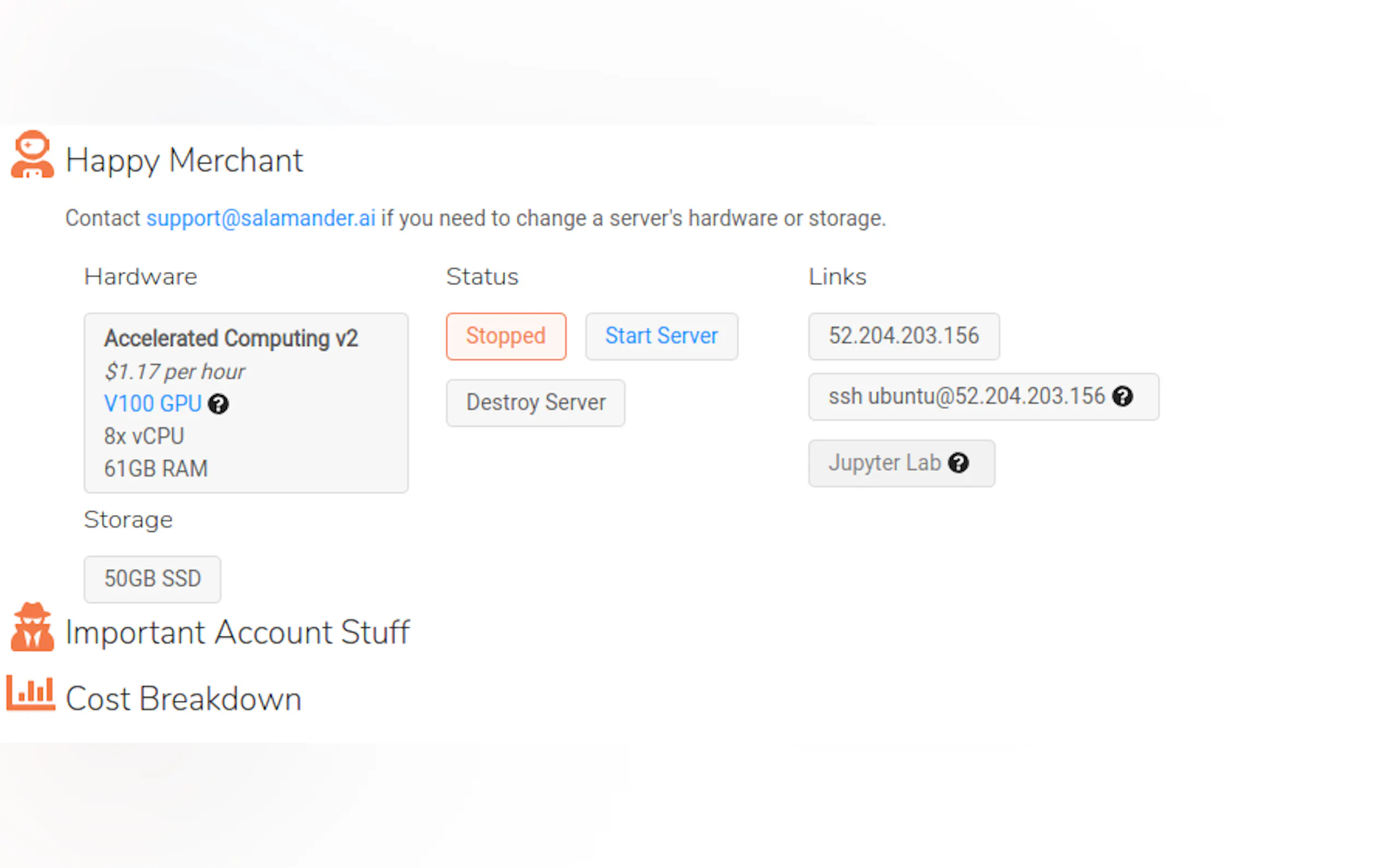Click the Links column heading

coord(837,277)
